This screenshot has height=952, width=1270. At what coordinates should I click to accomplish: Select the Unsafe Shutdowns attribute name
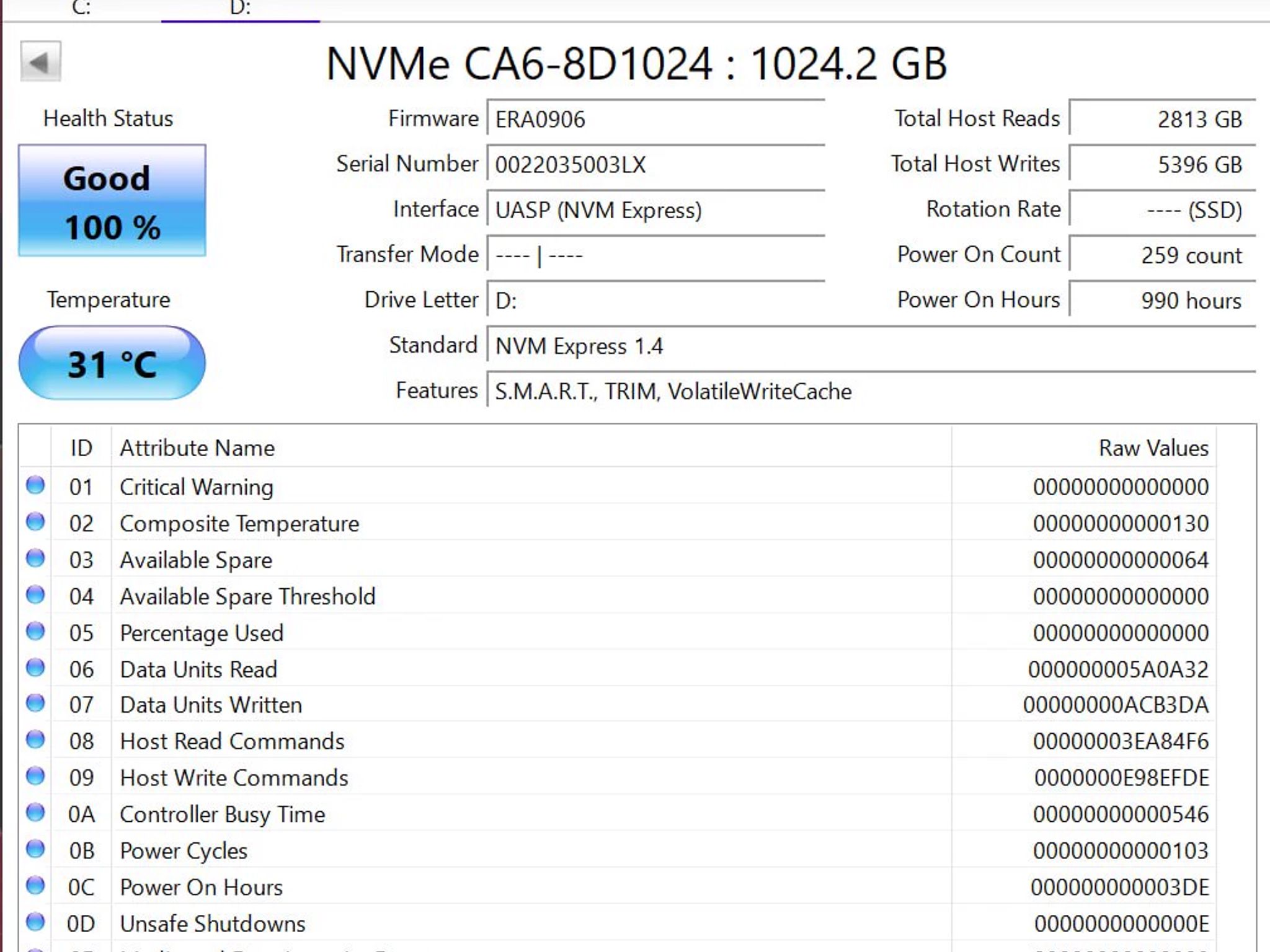[x=213, y=923]
